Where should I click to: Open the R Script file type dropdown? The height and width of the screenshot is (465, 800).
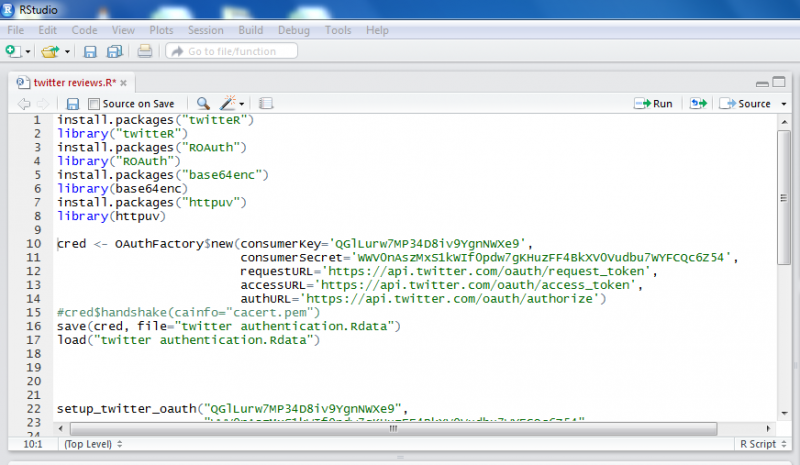click(x=760, y=443)
